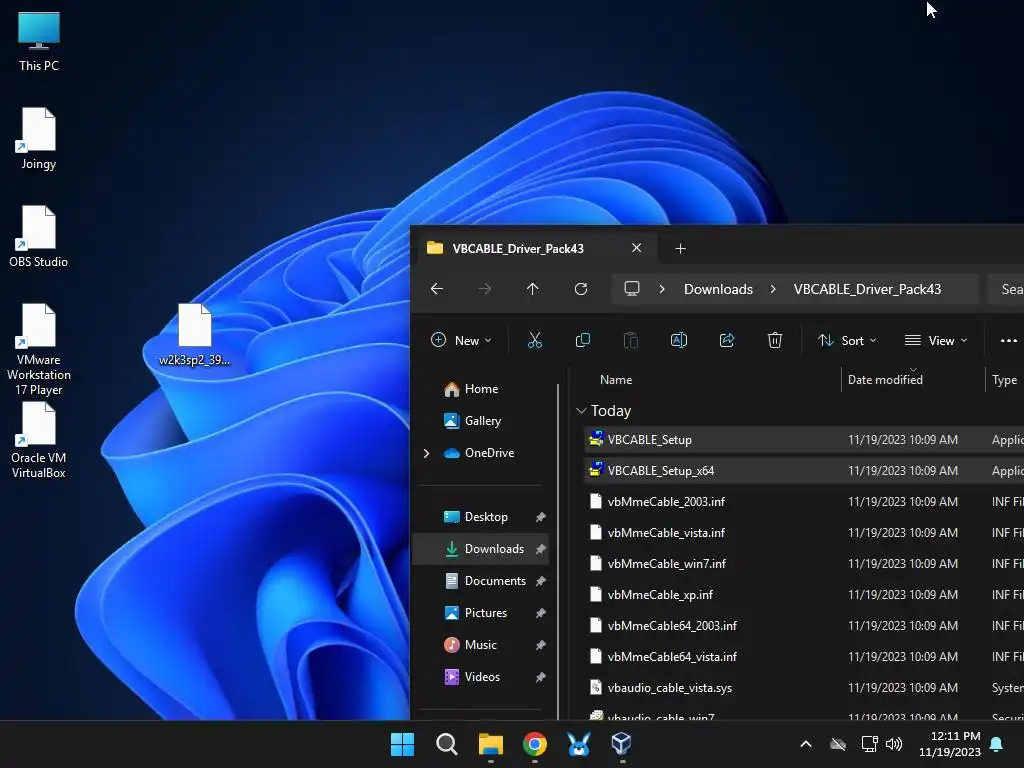This screenshot has width=1024, height=768.
Task: Open Google Chrome from the taskbar
Action: tap(535, 744)
